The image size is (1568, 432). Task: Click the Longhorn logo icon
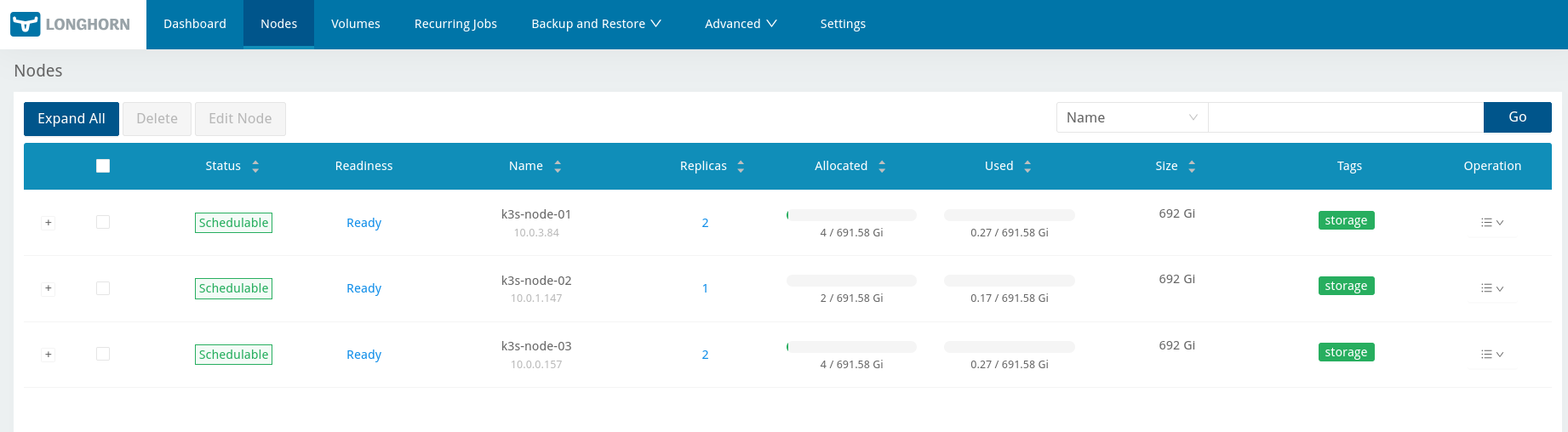(26, 24)
